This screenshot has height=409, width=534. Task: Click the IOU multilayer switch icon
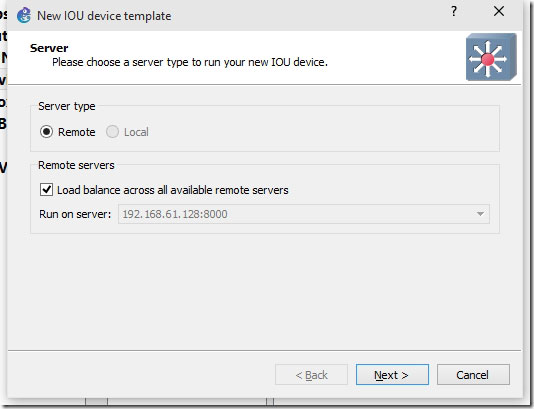(491, 57)
